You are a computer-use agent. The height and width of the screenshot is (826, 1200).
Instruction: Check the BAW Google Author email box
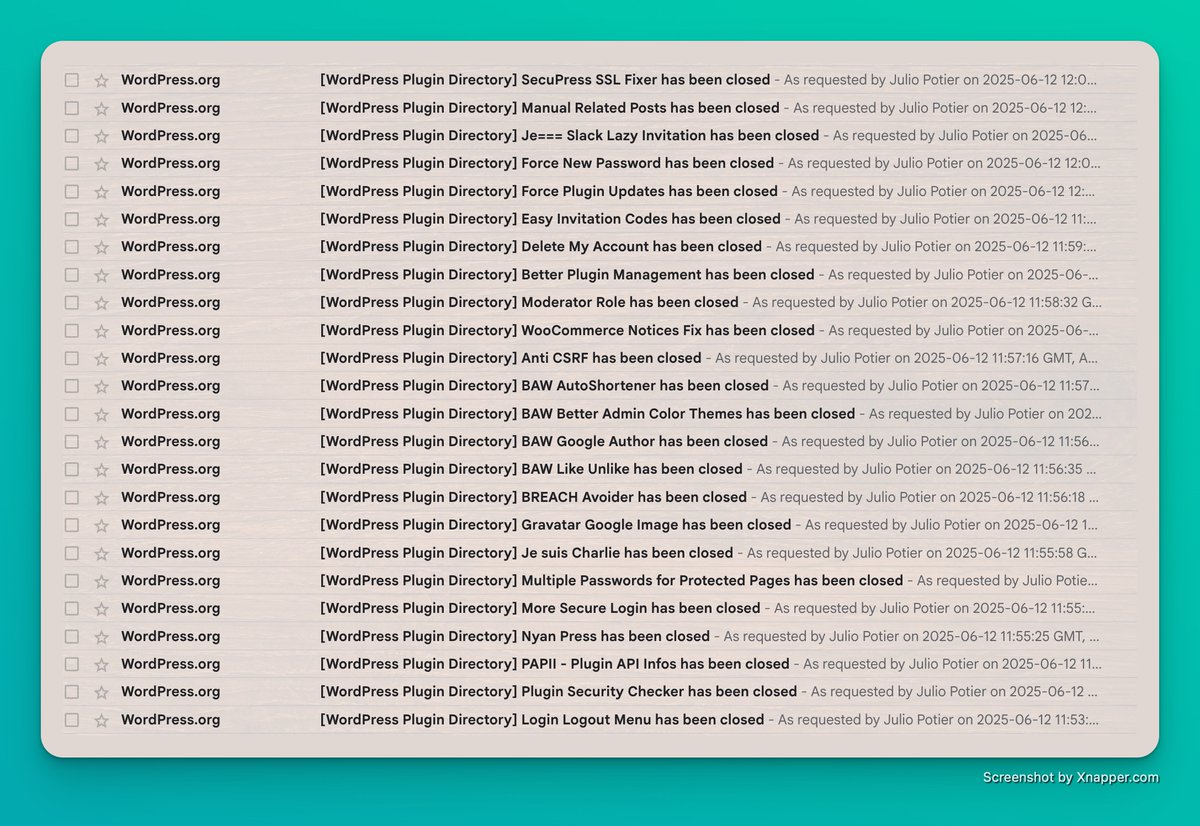(x=72, y=441)
